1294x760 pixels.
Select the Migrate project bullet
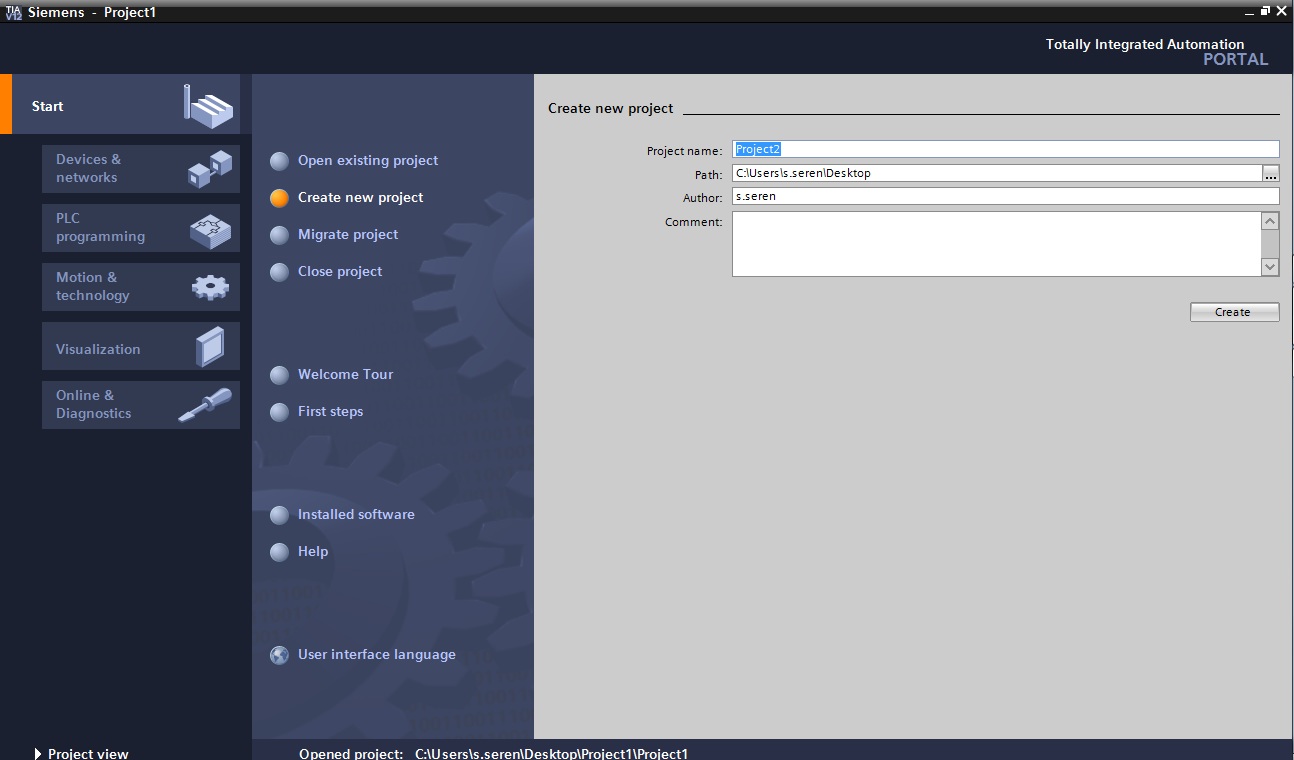(280, 235)
